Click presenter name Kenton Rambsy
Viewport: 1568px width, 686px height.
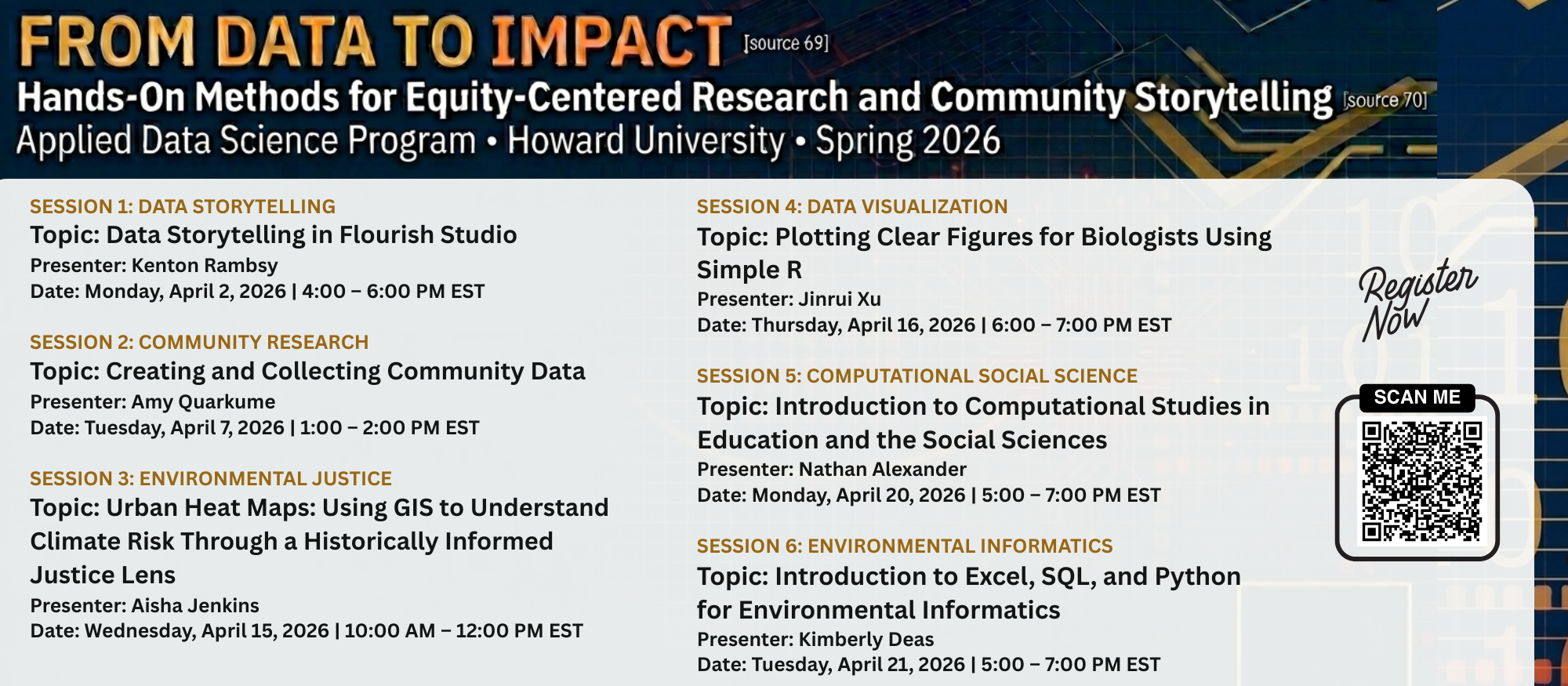click(x=204, y=266)
